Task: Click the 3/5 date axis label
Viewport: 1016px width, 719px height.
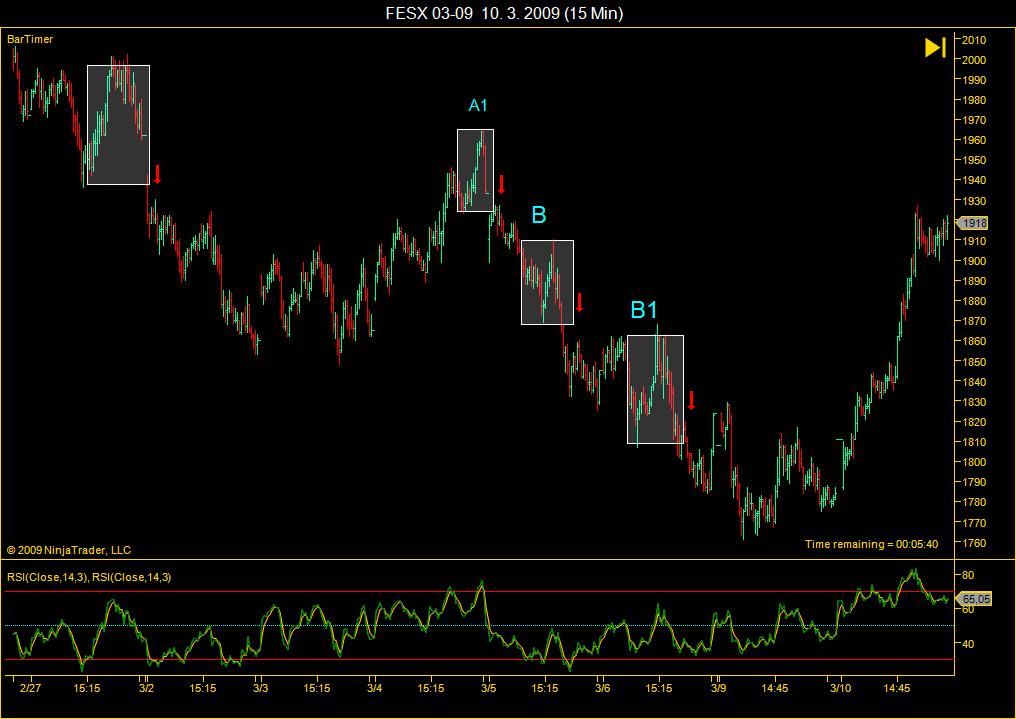Action: pos(489,688)
